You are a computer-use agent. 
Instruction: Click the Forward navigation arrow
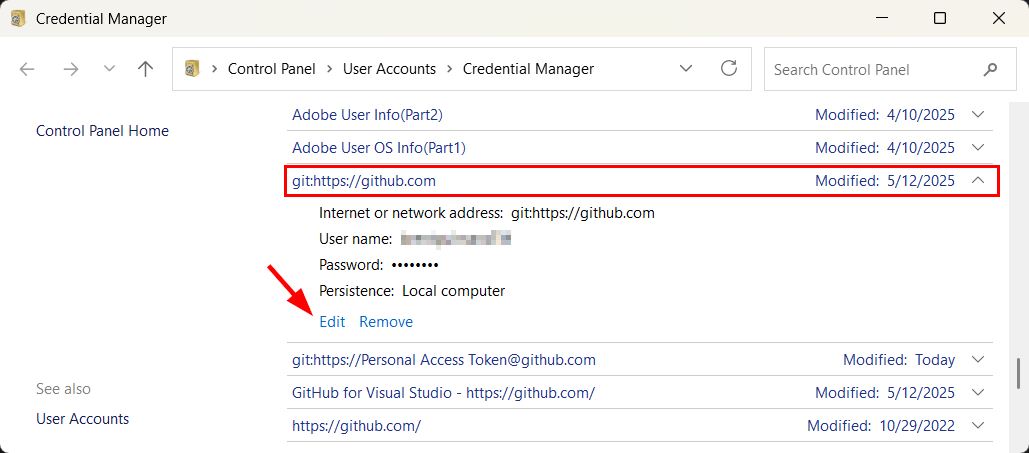(70, 69)
